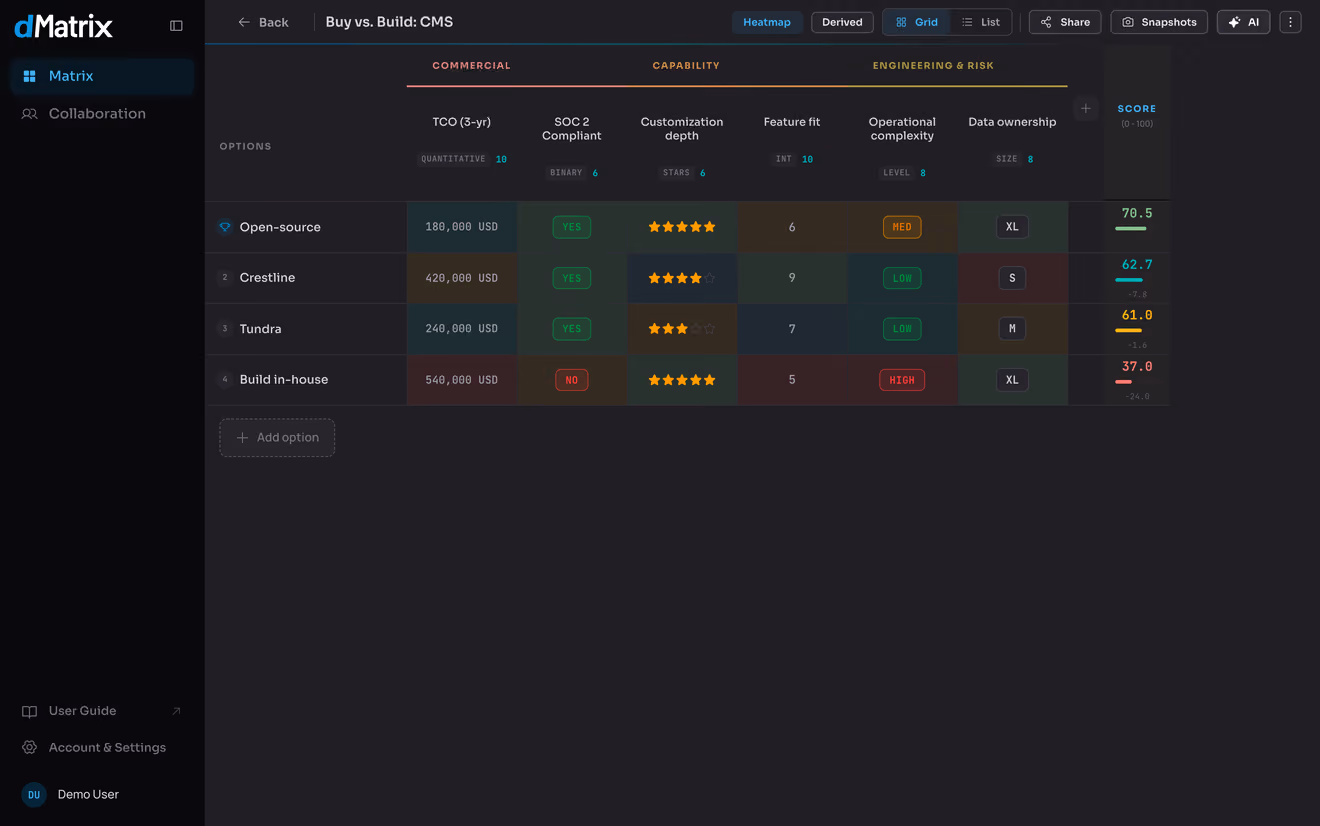
Task: Click the Share button
Action: click(x=1065, y=22)
